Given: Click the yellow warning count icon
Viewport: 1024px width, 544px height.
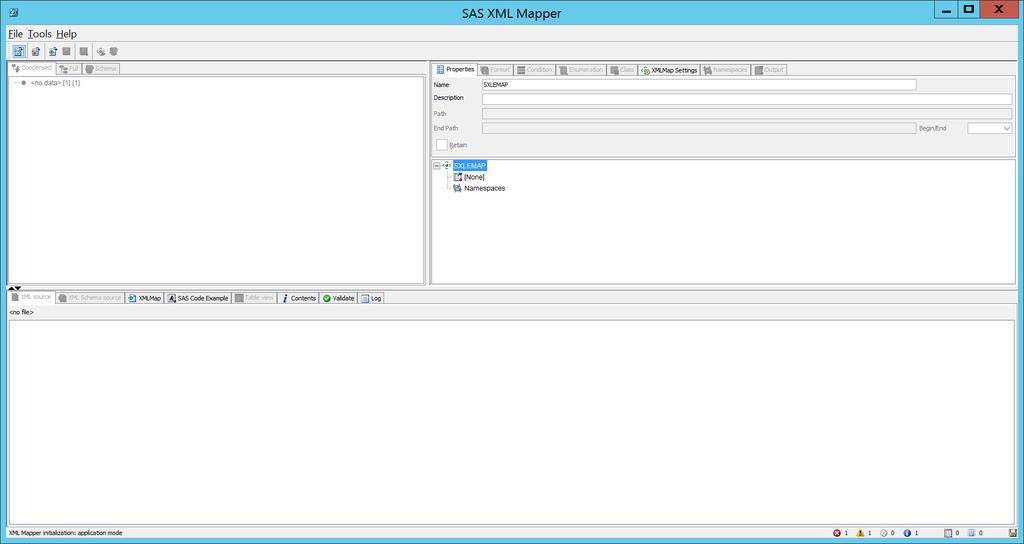Looking at the screenshot, I should [860, 533].
